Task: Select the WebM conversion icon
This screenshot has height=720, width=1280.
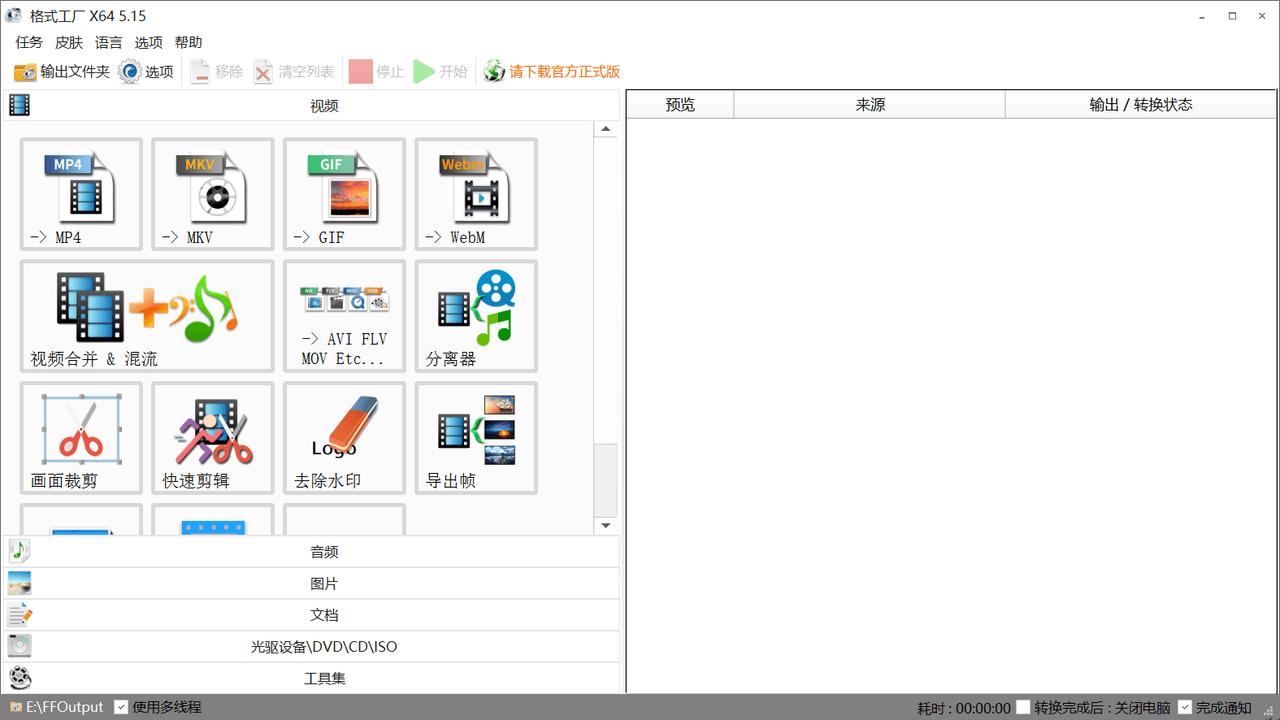Action: (476, 194)
